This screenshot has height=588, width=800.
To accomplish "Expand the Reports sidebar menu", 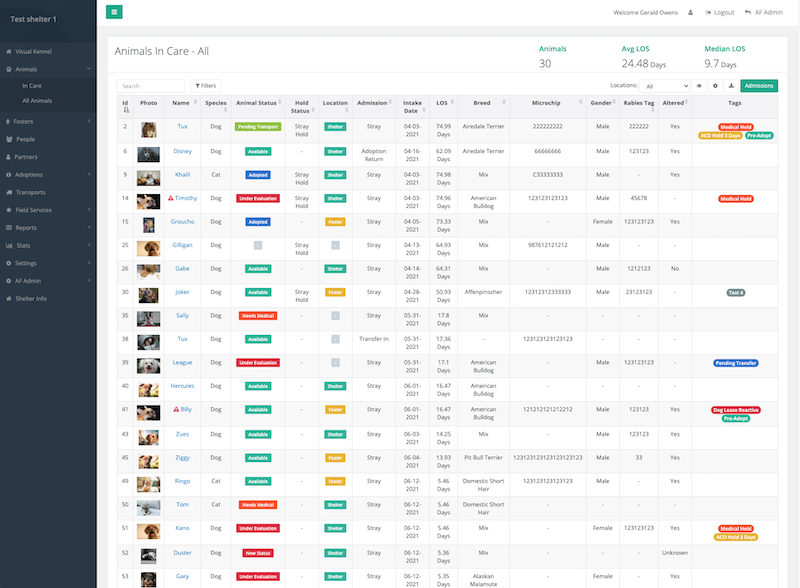I will click(26, 227).
